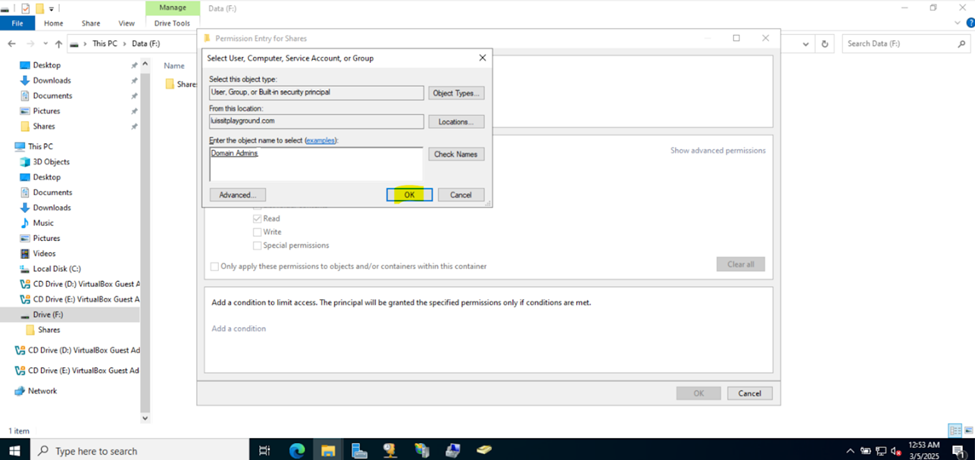This screenshot has height=460, width=975.
Task: Open the View ribbon tab
Action: pos(126,23)
